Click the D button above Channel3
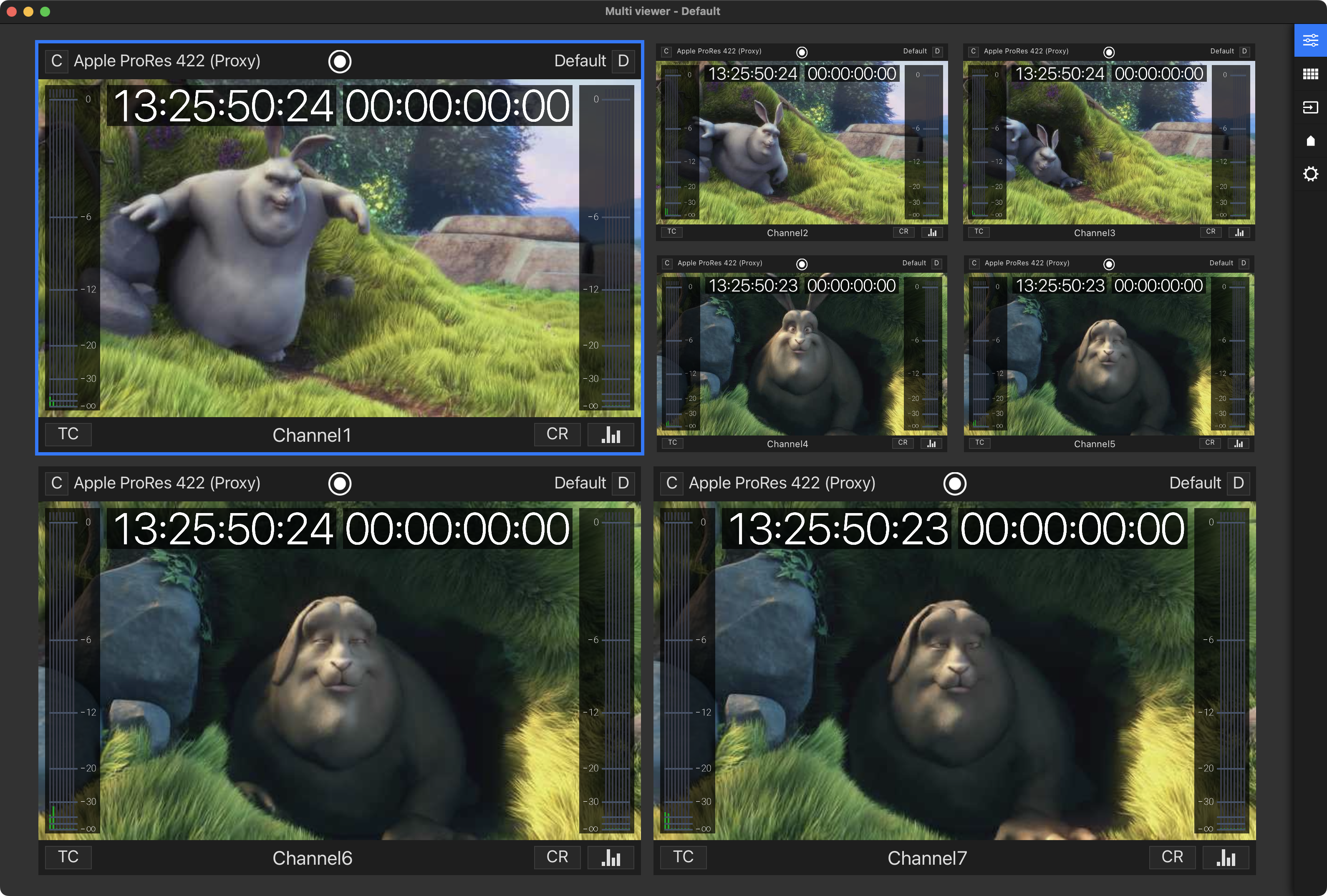The width and height of the screenshot is (1327, 896). point(1244,51)
